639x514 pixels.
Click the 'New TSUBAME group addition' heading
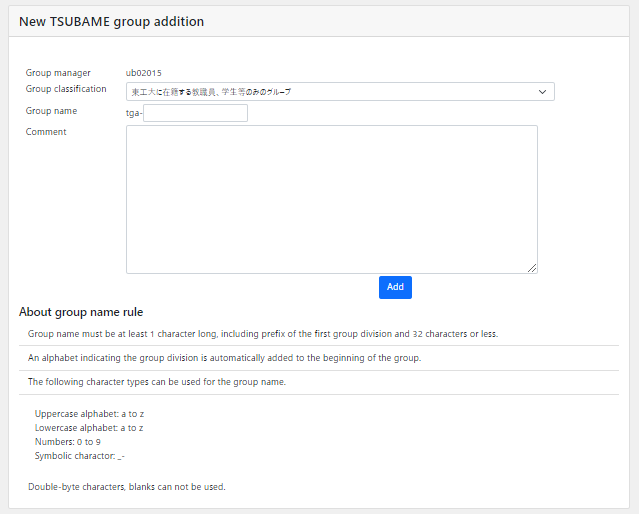tap(111, 22)
